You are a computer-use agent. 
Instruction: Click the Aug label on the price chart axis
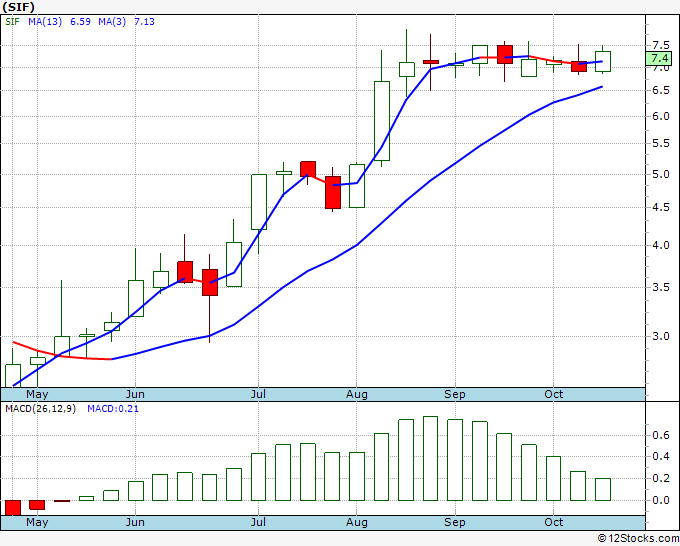pos(356,394)
